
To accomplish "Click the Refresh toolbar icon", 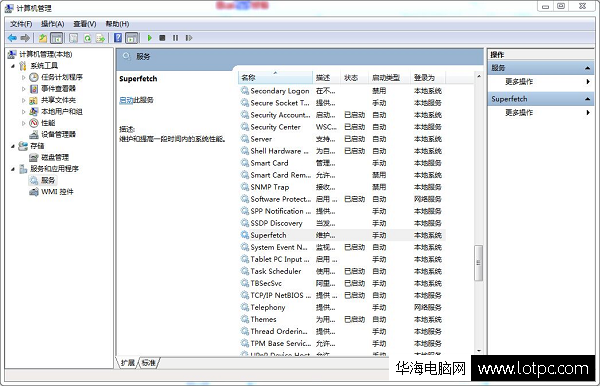I will 88,38.
